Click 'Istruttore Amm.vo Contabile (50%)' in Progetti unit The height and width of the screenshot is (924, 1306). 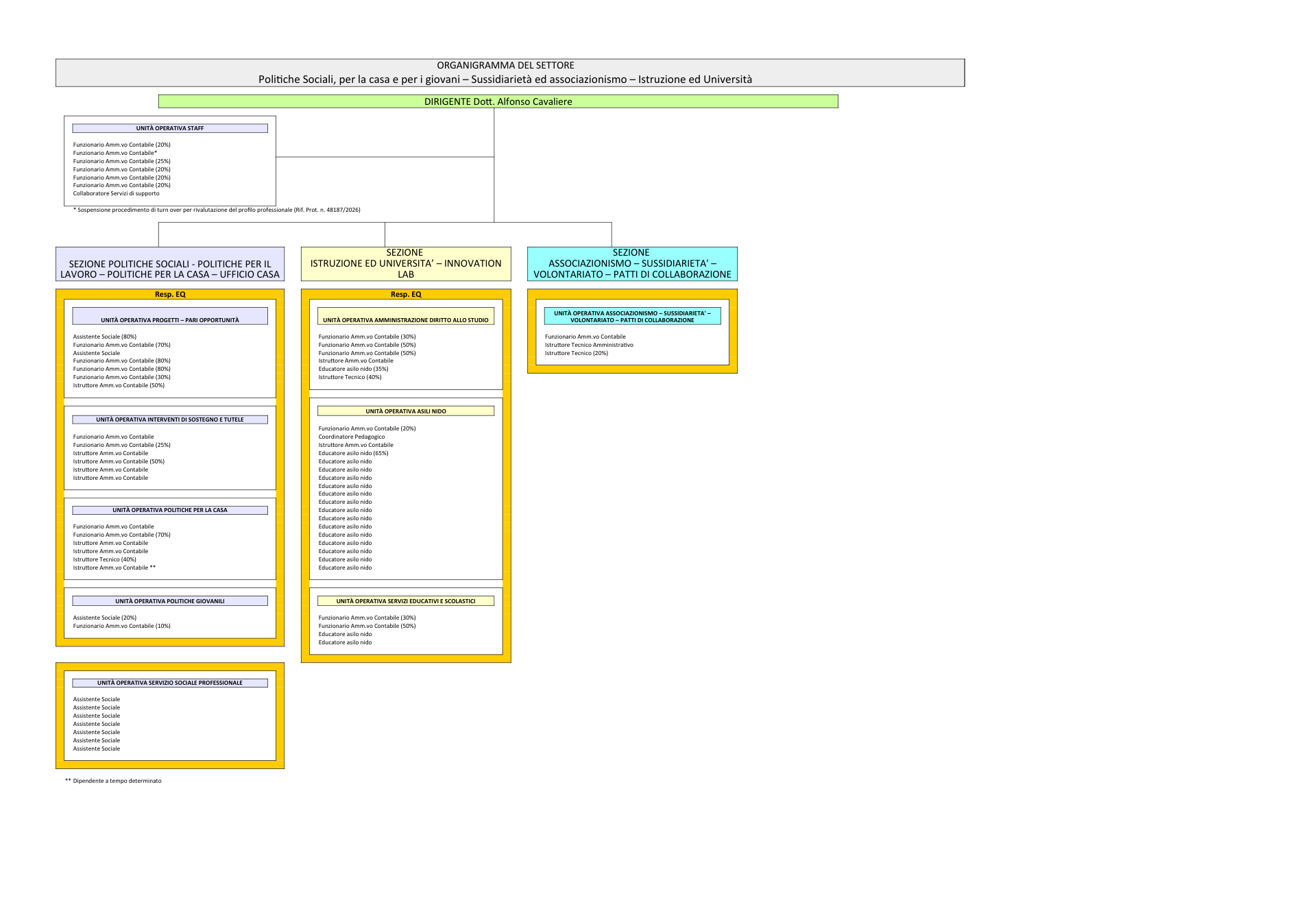pos(119,385)
